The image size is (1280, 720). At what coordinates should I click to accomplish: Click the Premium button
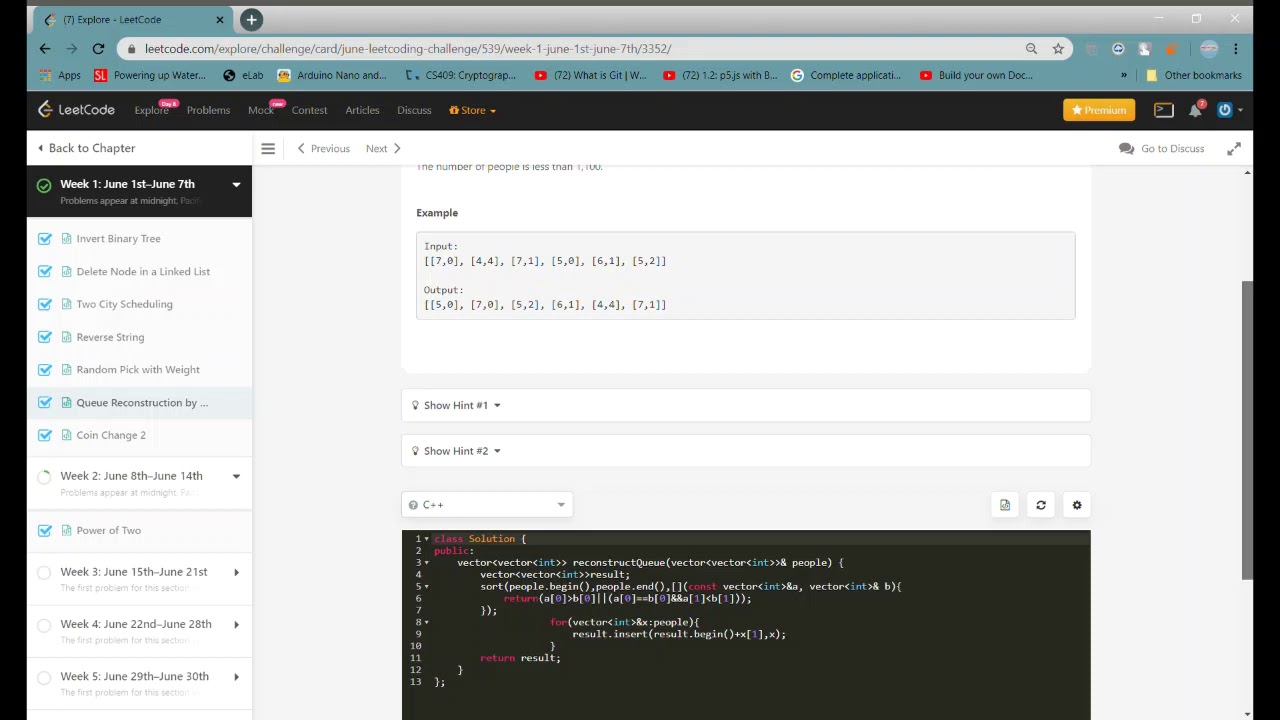click(x=1099, y=110)
